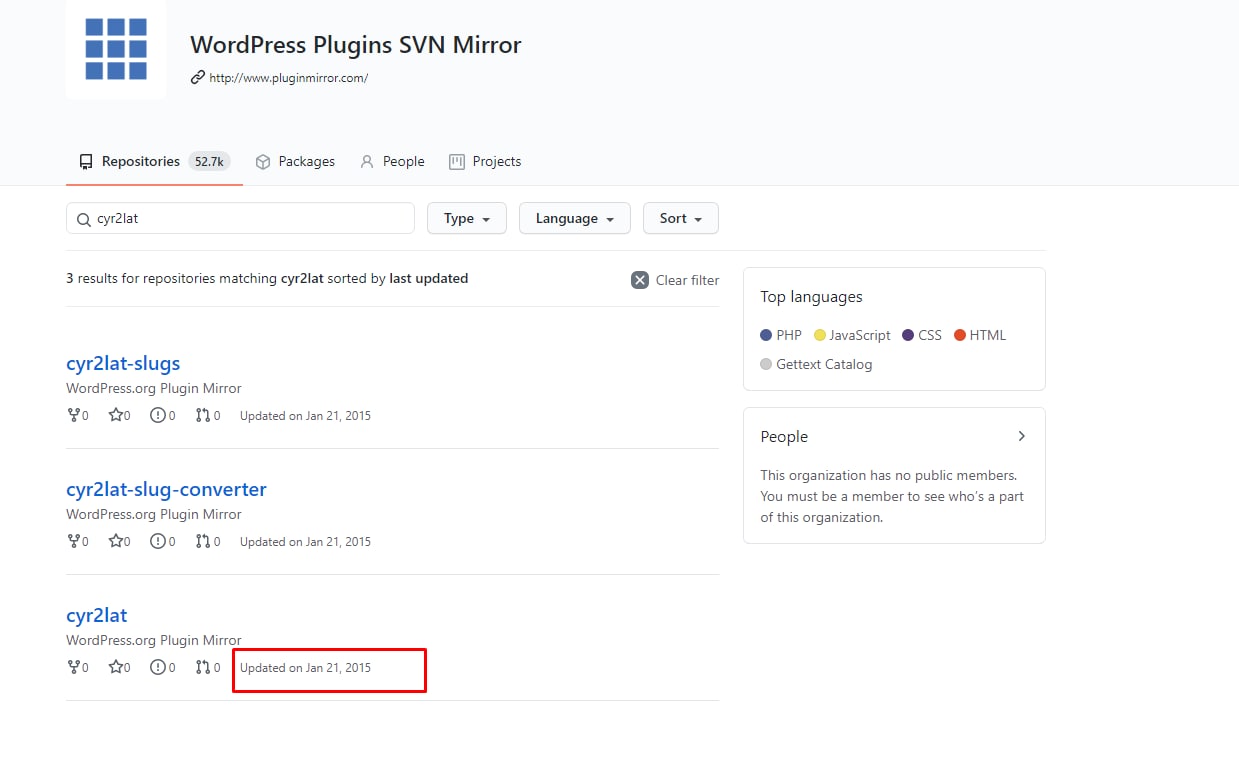Click the cyr2lat-slugs description WordPress.org Plugin Mirror
Screen dimensions: 1239x771
154,388
